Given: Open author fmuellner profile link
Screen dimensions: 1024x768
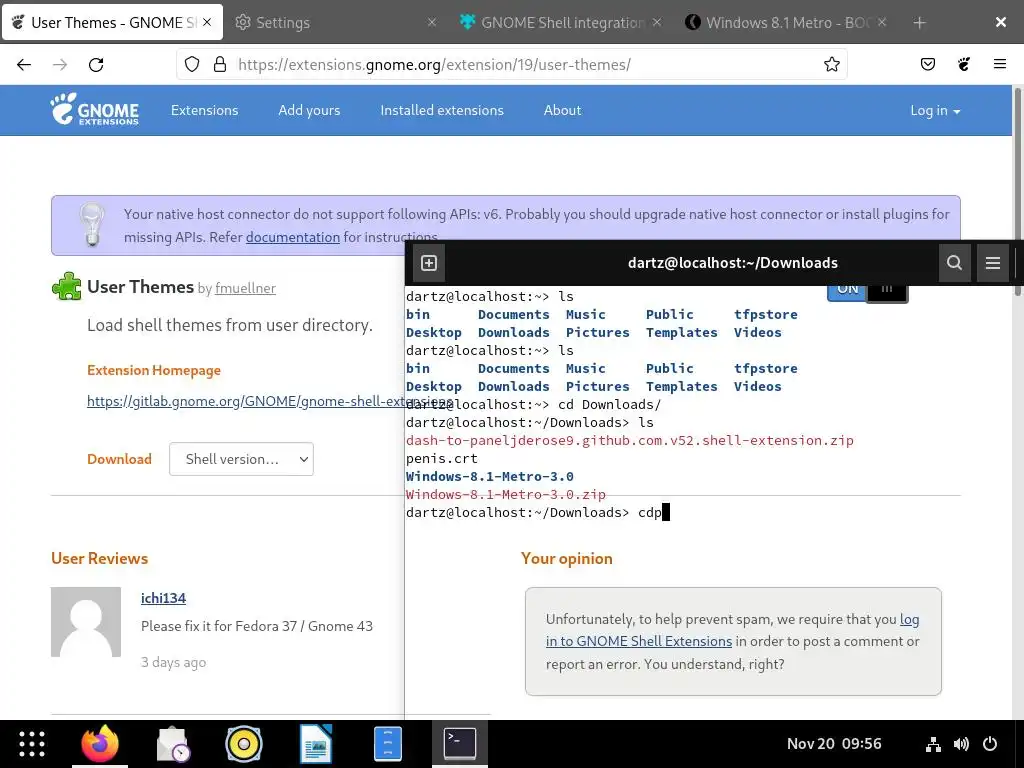Looking at the screenshot, I should click(x=246, y=288).
